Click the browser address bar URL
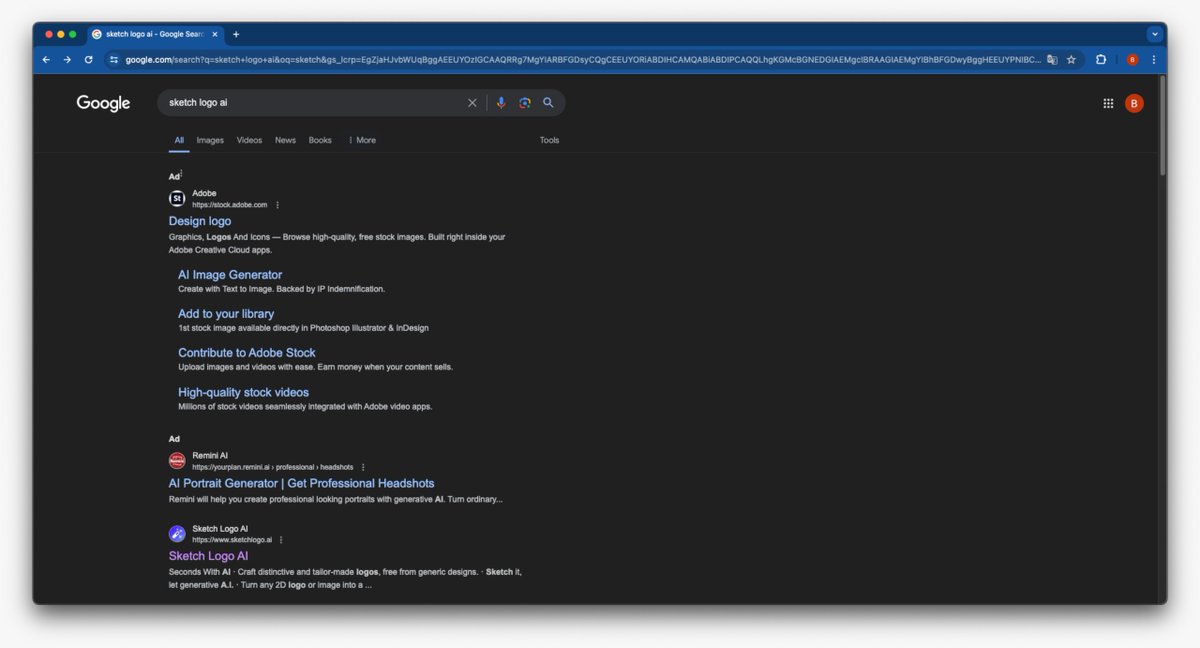 tap(582, 60)
